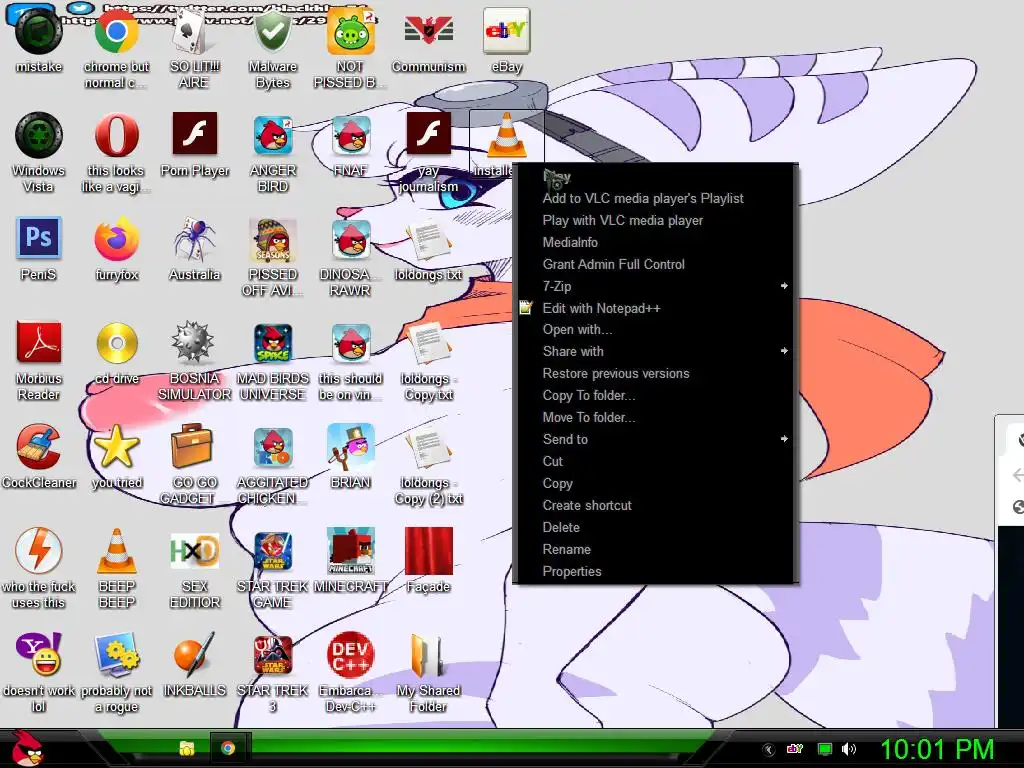Select the 'Windows Vista' recycle bin icon
Viewport: 1024px width, 768px height.
click(39, 136)
